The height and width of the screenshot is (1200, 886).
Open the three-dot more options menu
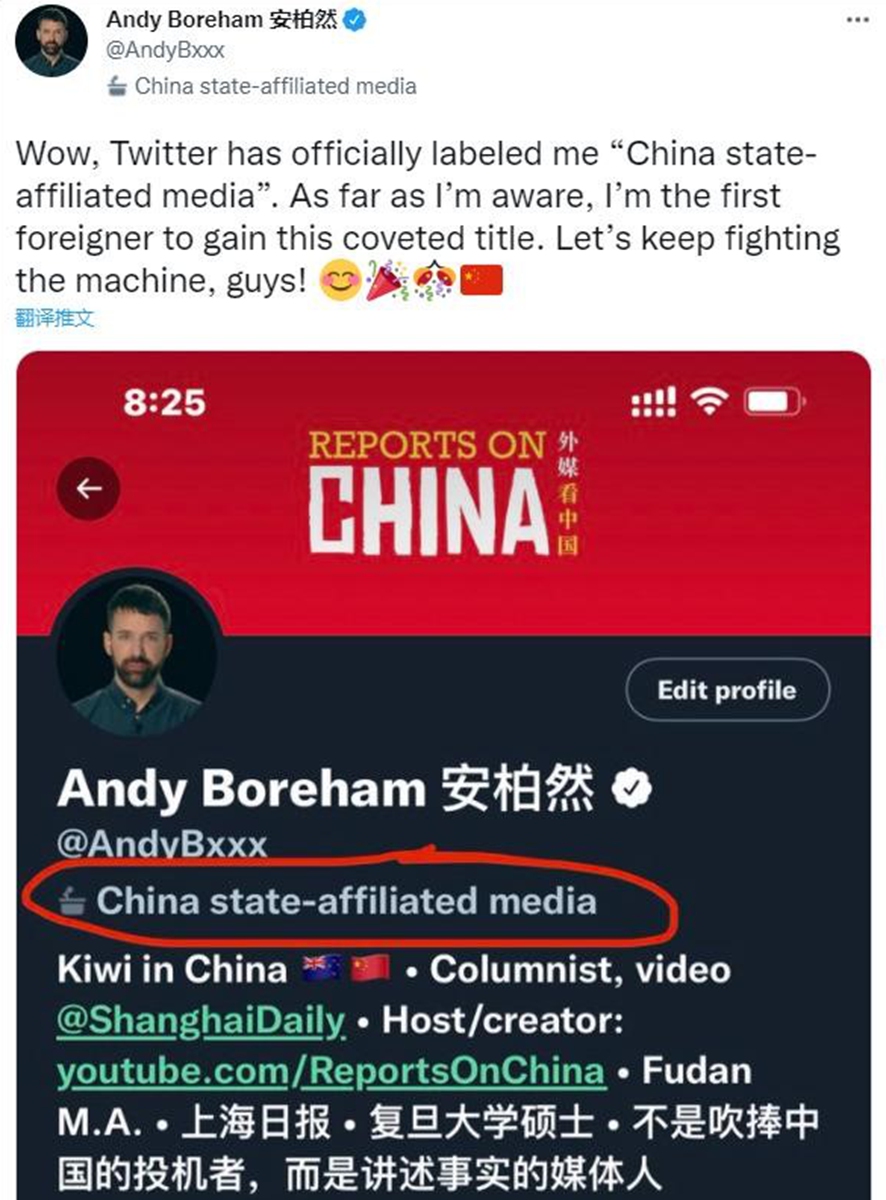[857, 19]
